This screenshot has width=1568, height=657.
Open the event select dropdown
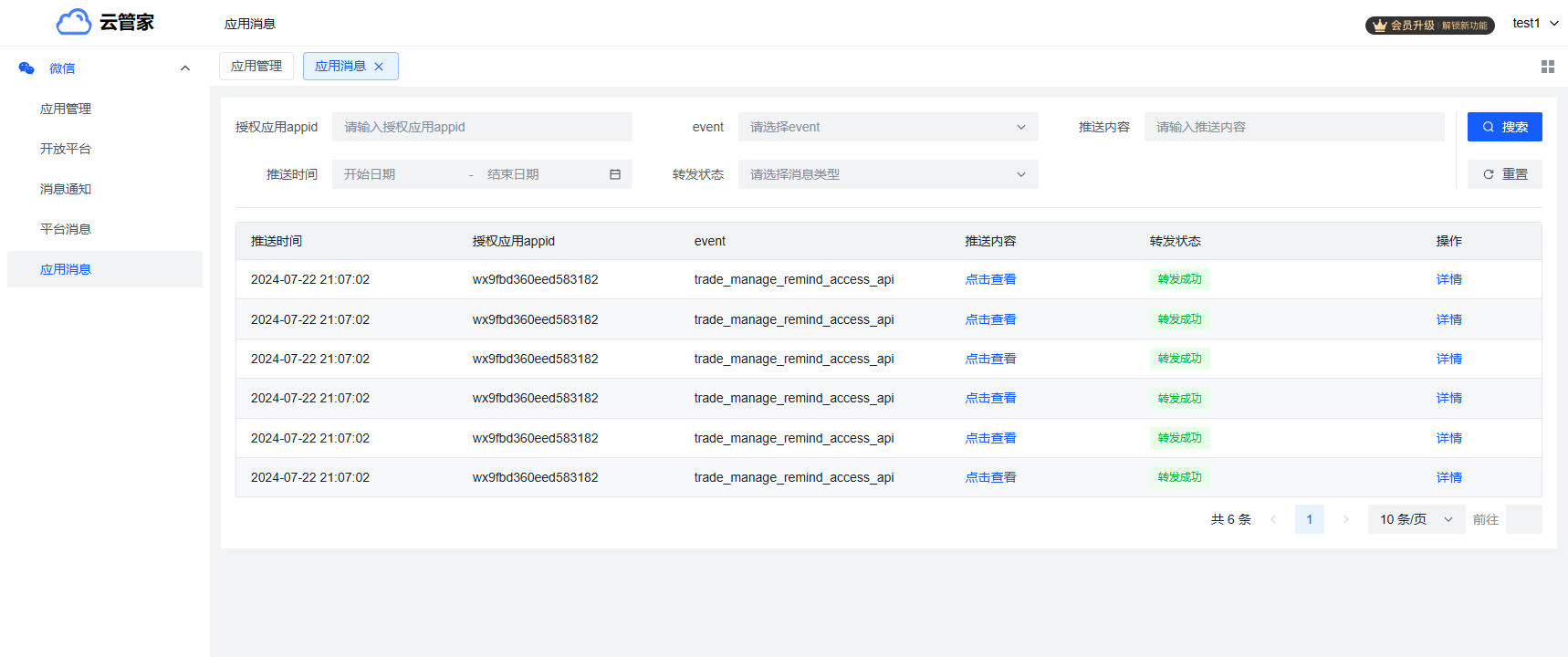pos(888,127)
